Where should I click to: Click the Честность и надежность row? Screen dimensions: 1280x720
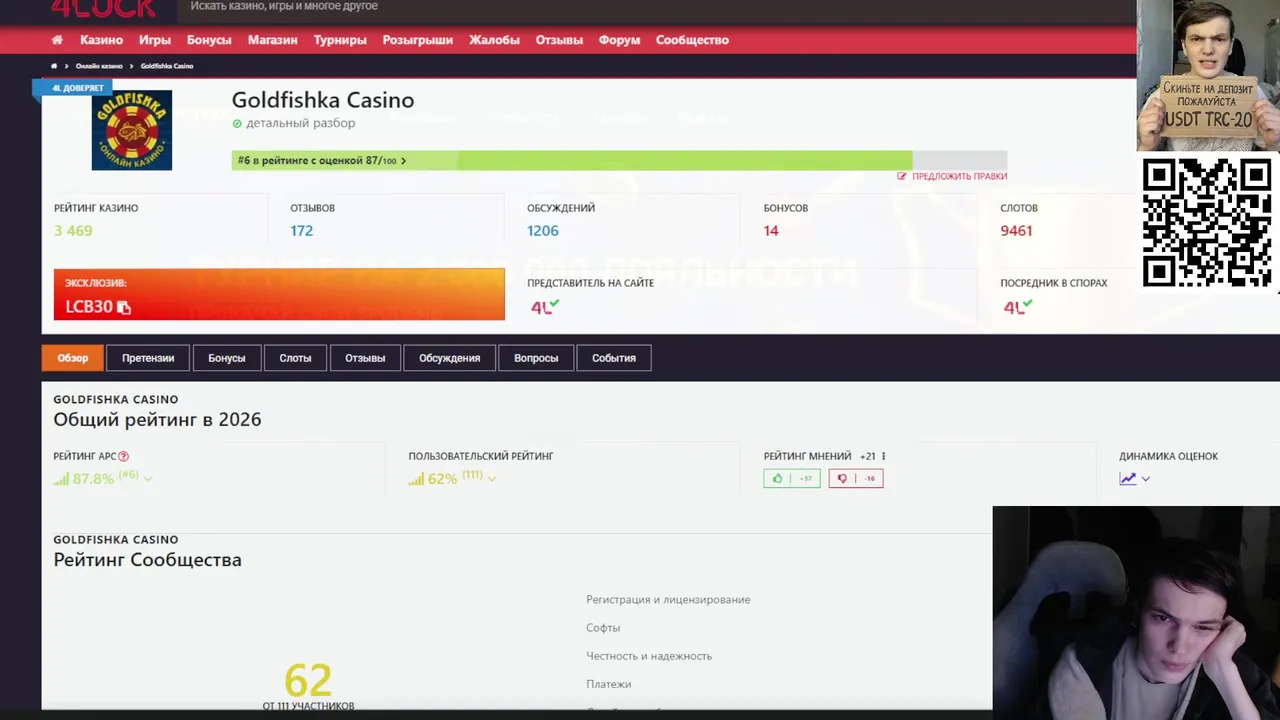649,656
